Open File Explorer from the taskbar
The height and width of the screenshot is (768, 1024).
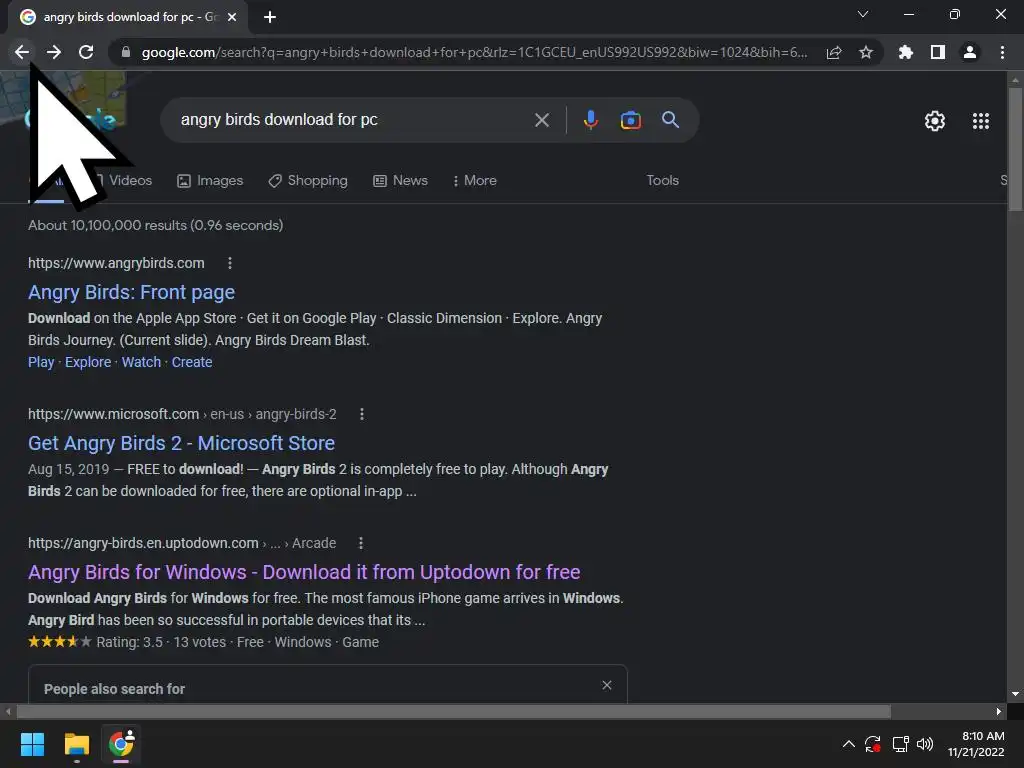[76, 744]
